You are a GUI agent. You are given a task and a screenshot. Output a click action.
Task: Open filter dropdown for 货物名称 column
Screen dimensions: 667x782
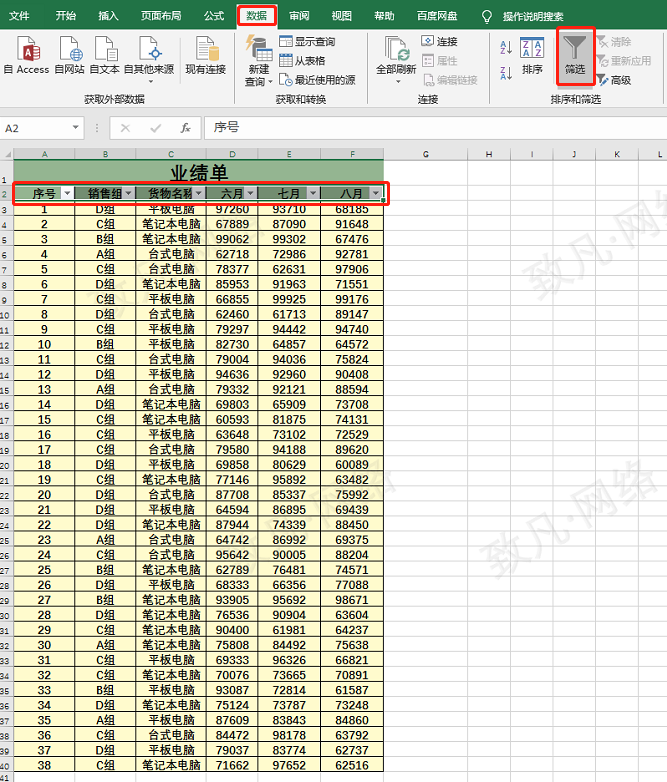(199, 193)
